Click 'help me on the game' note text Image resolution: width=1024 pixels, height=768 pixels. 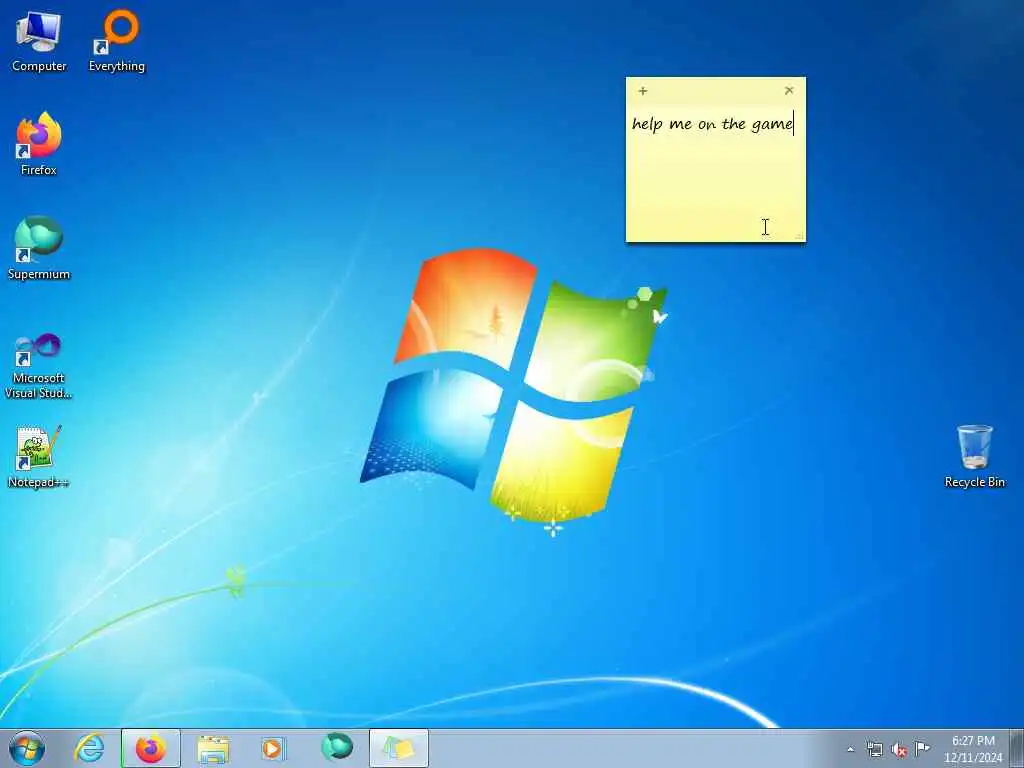point(712,124)
